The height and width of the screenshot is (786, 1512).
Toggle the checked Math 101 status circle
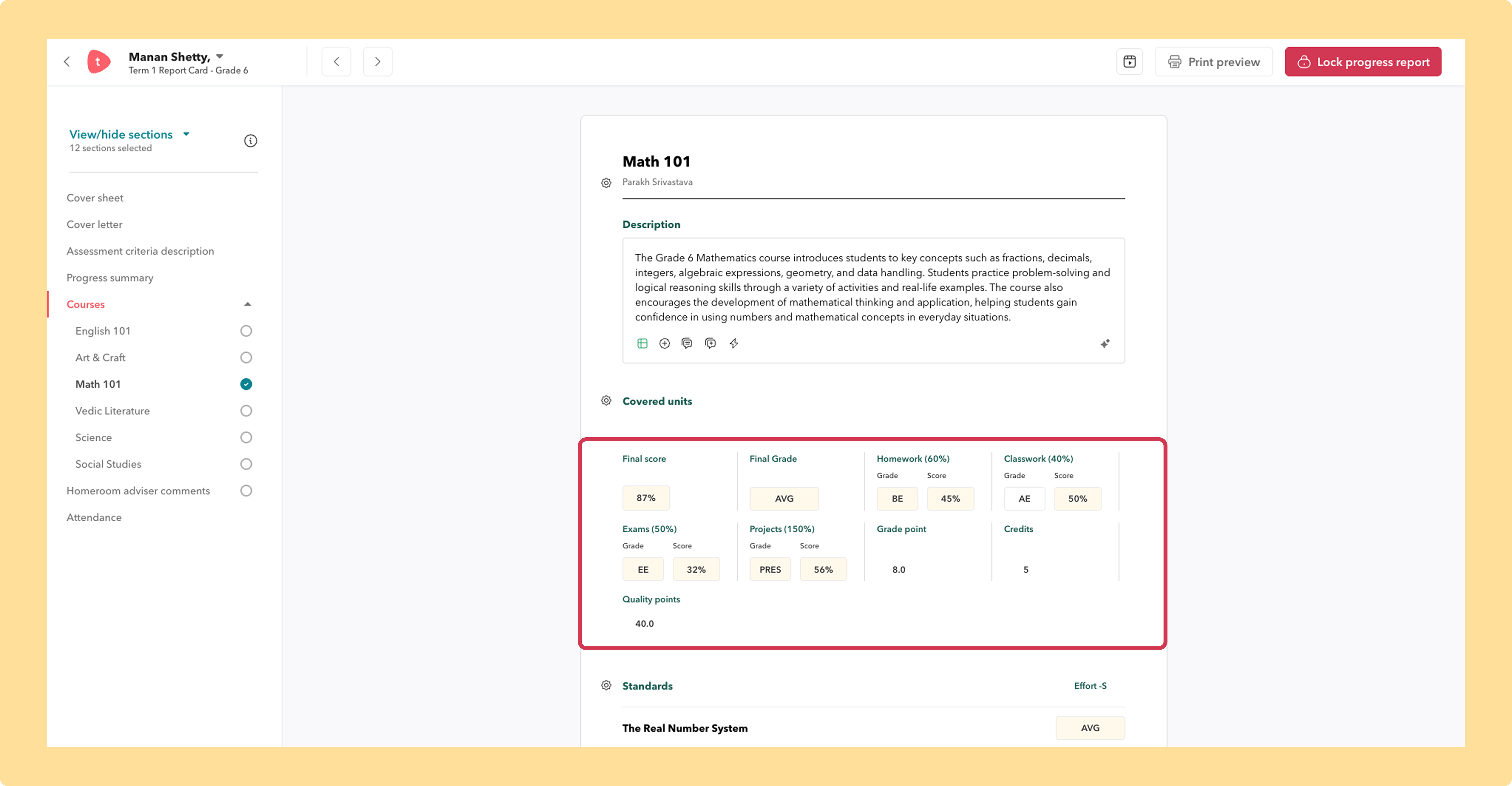pyautogui.click(x=246, y=384)
